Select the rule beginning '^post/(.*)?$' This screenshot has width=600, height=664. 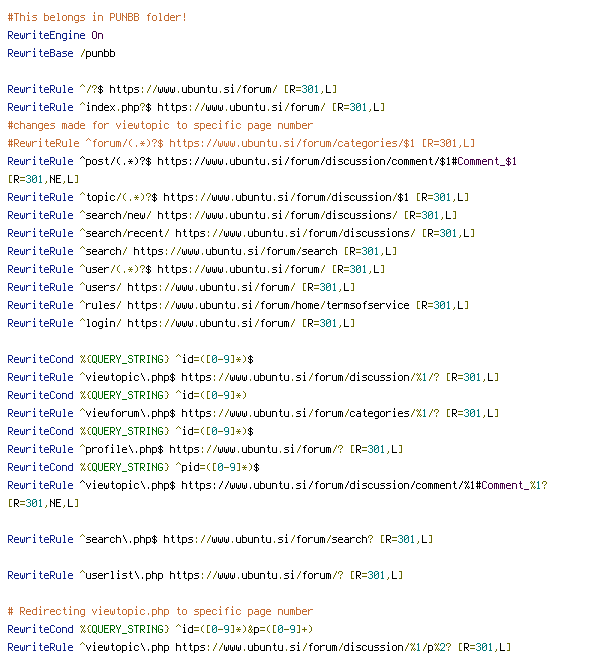[262, 161]
